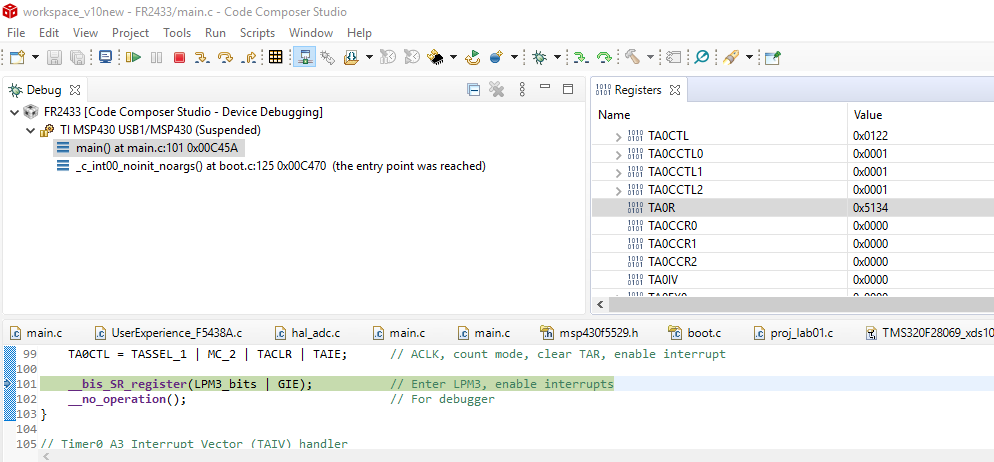This screenshot has height=462, width=994.
Task: Click the Resume (green play) debug button
Action: click(133, 58)
